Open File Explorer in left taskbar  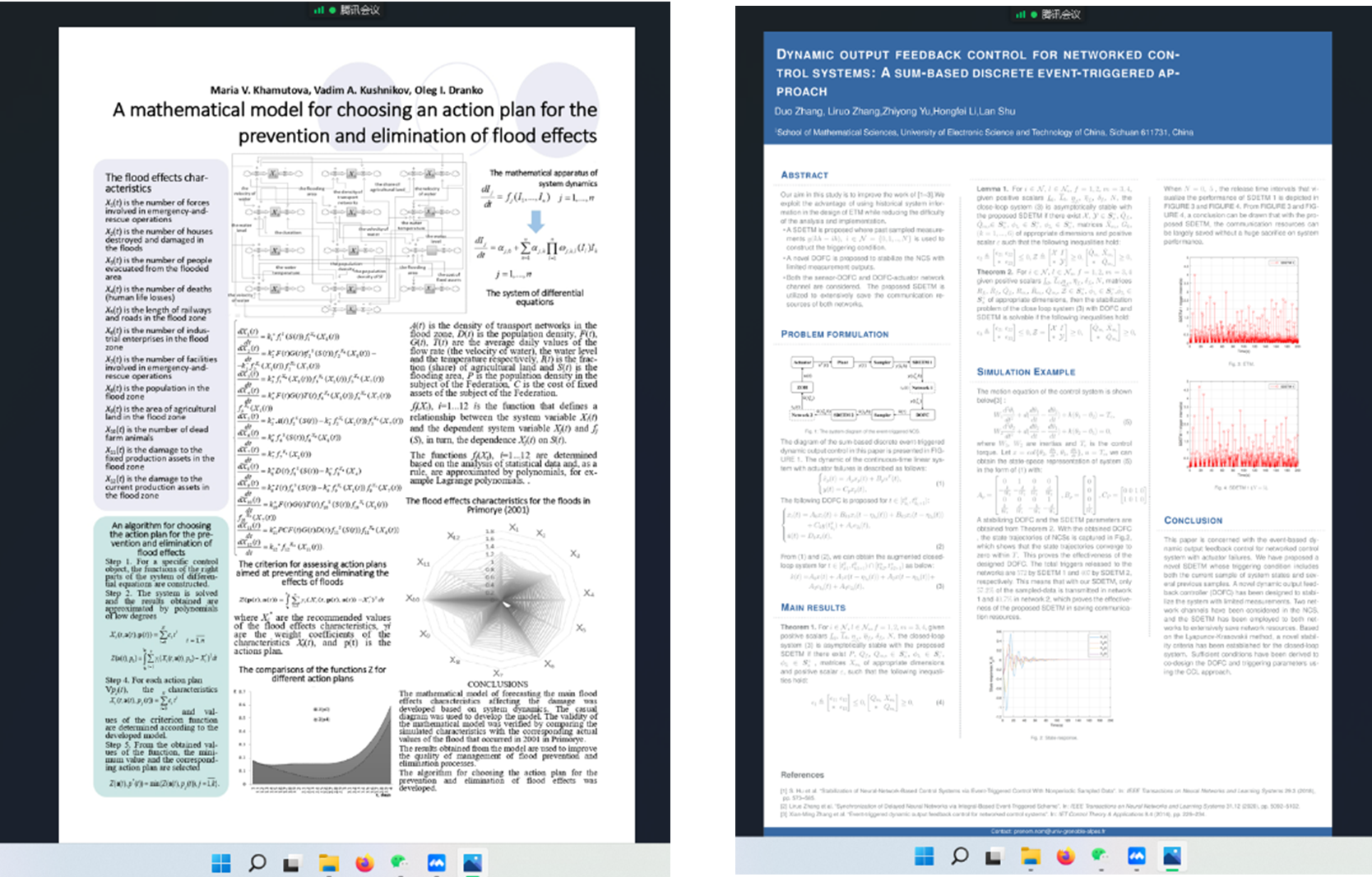tap(329, 863)
